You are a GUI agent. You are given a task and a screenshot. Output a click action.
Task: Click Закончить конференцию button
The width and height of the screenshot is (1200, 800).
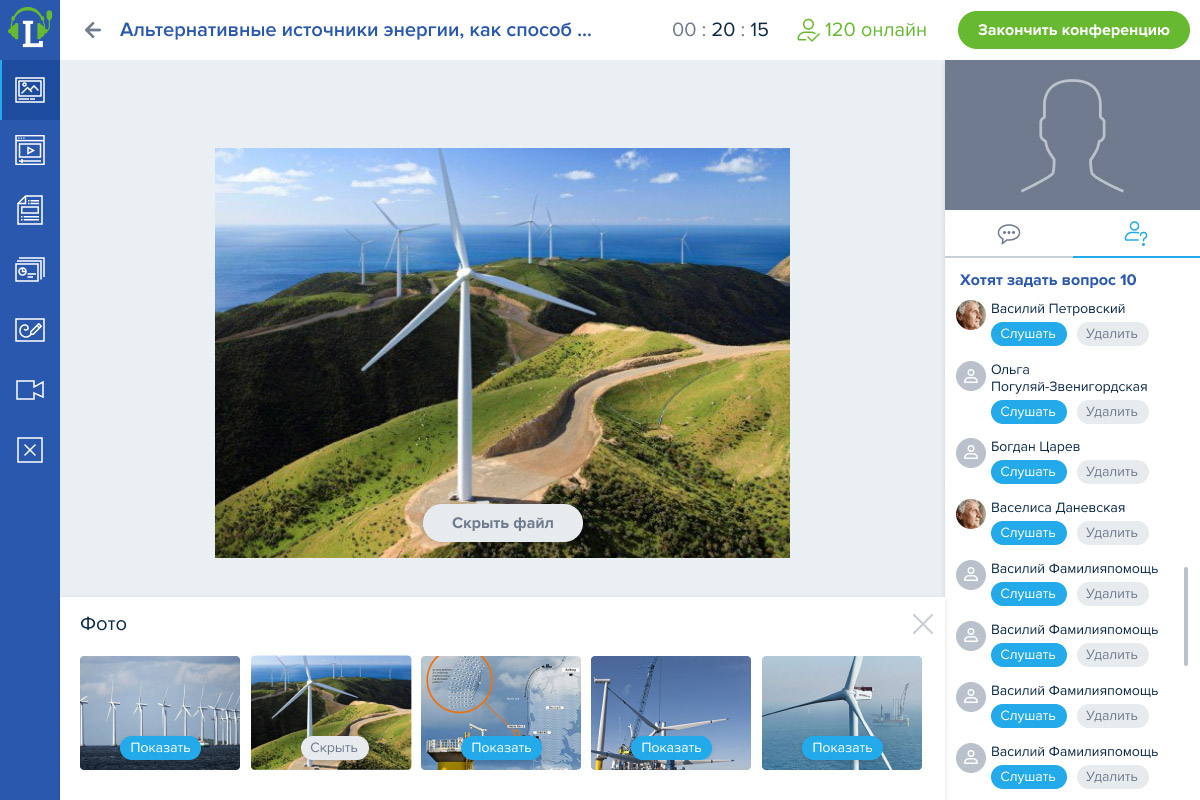[x=1073, y=30]
